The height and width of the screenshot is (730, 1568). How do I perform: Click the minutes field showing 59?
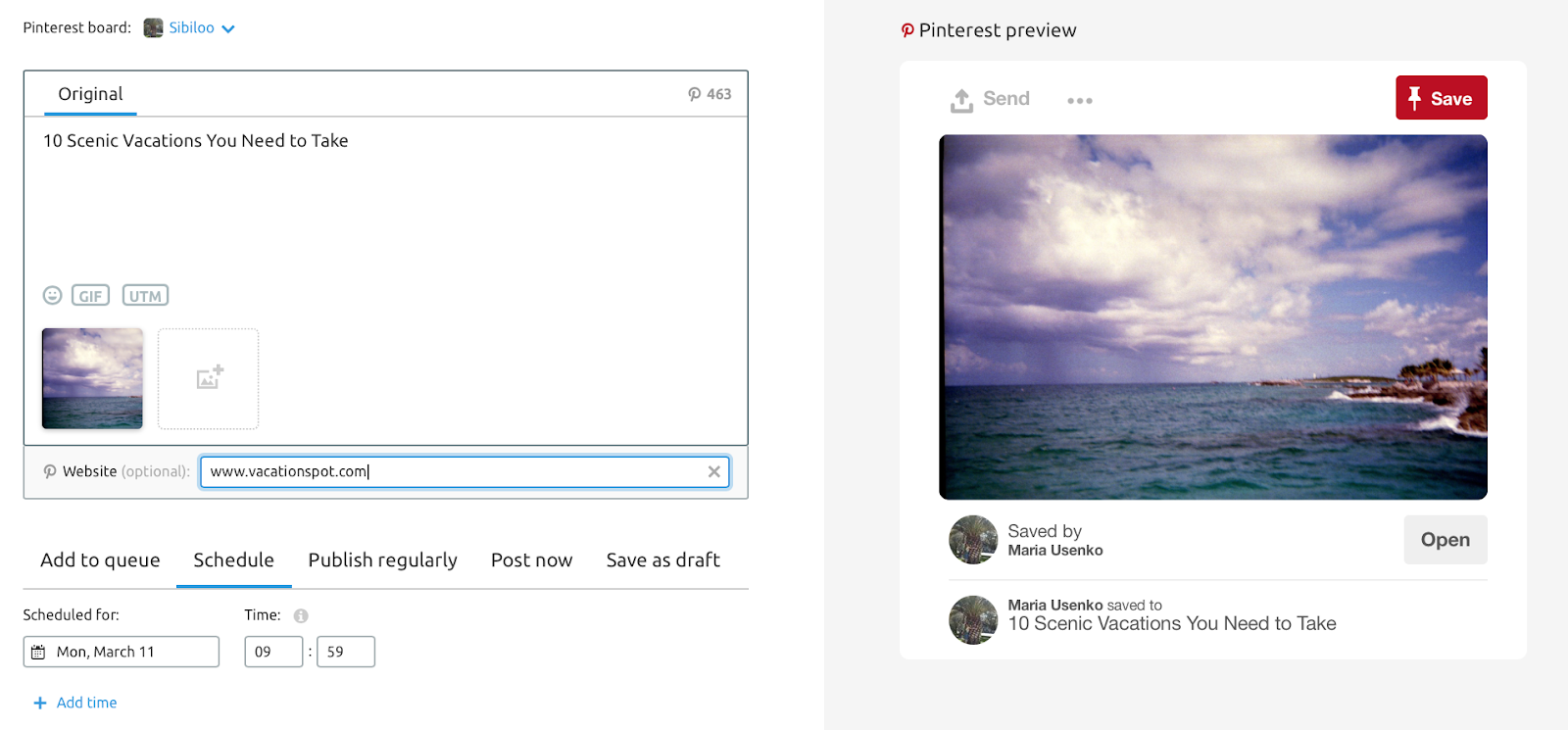click(x=346, y=652)
